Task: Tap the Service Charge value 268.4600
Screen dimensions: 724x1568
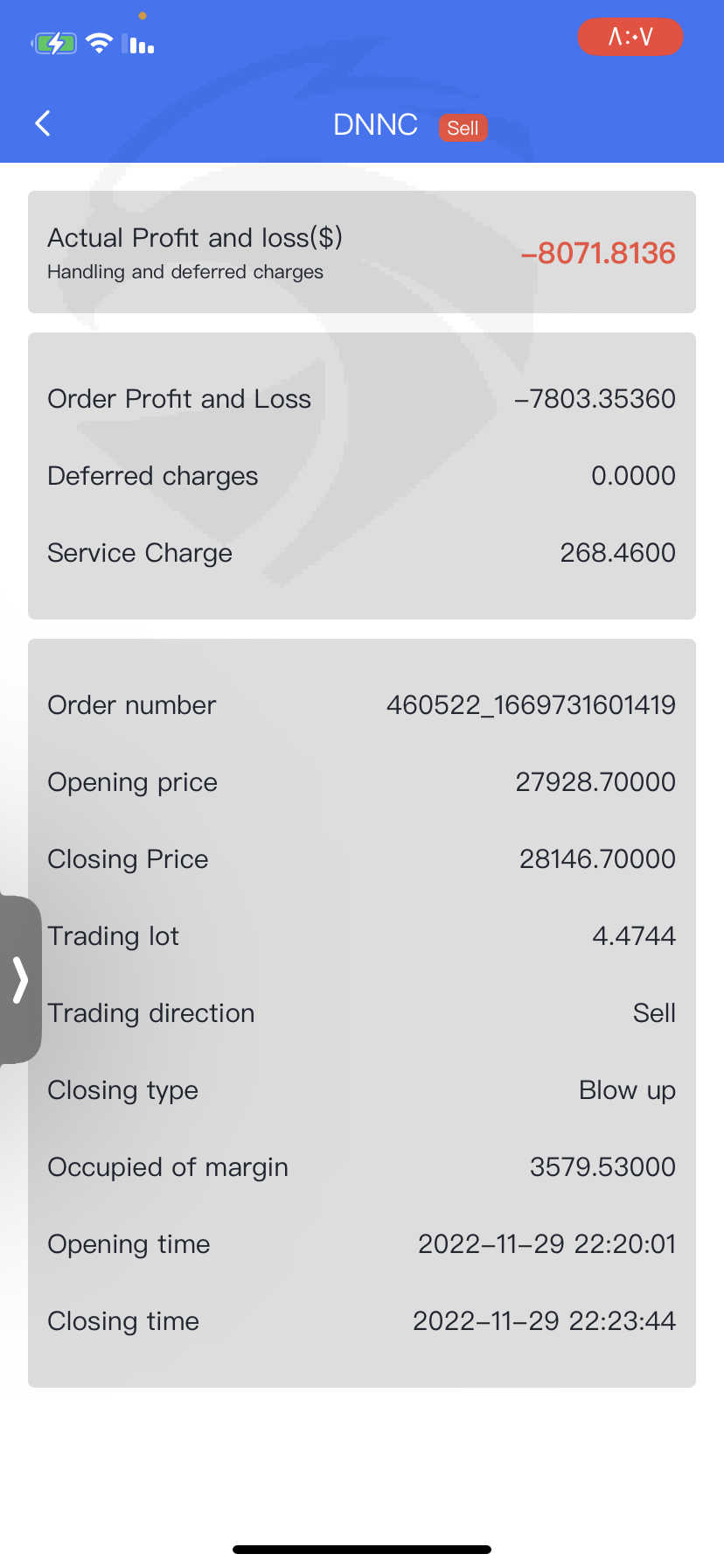Action: click(x=617, y=553)
